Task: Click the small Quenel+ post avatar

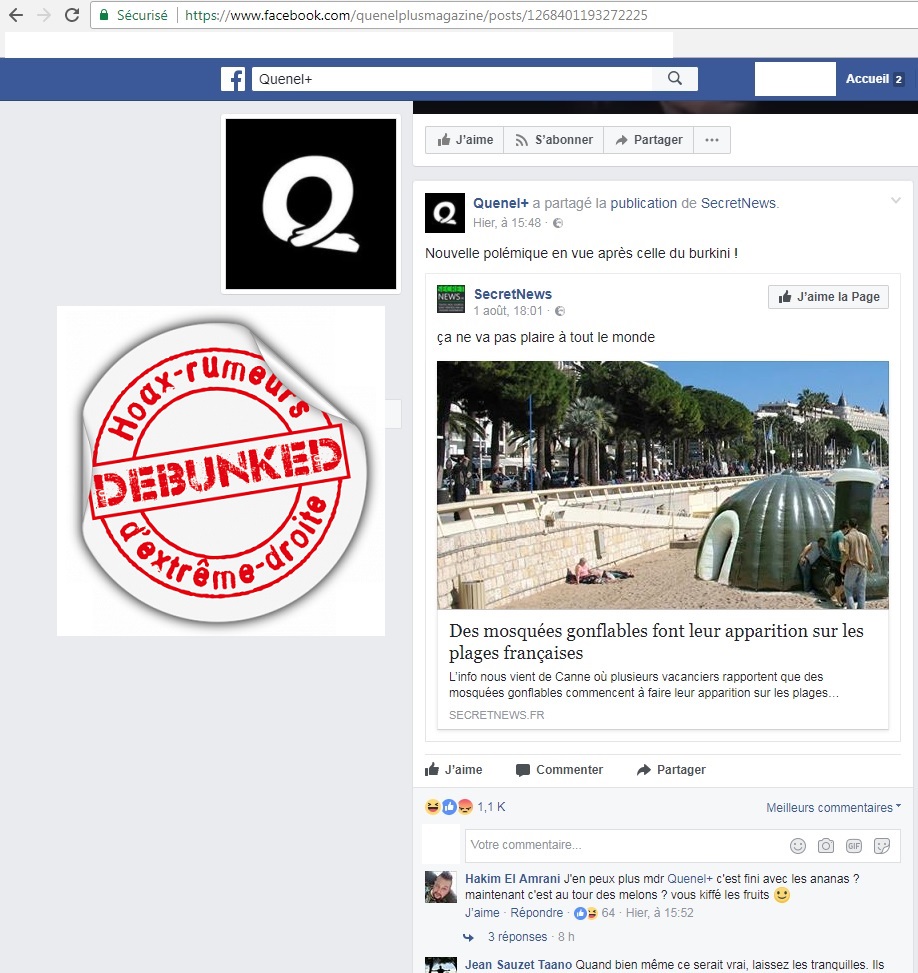Action: click(444, 213)
